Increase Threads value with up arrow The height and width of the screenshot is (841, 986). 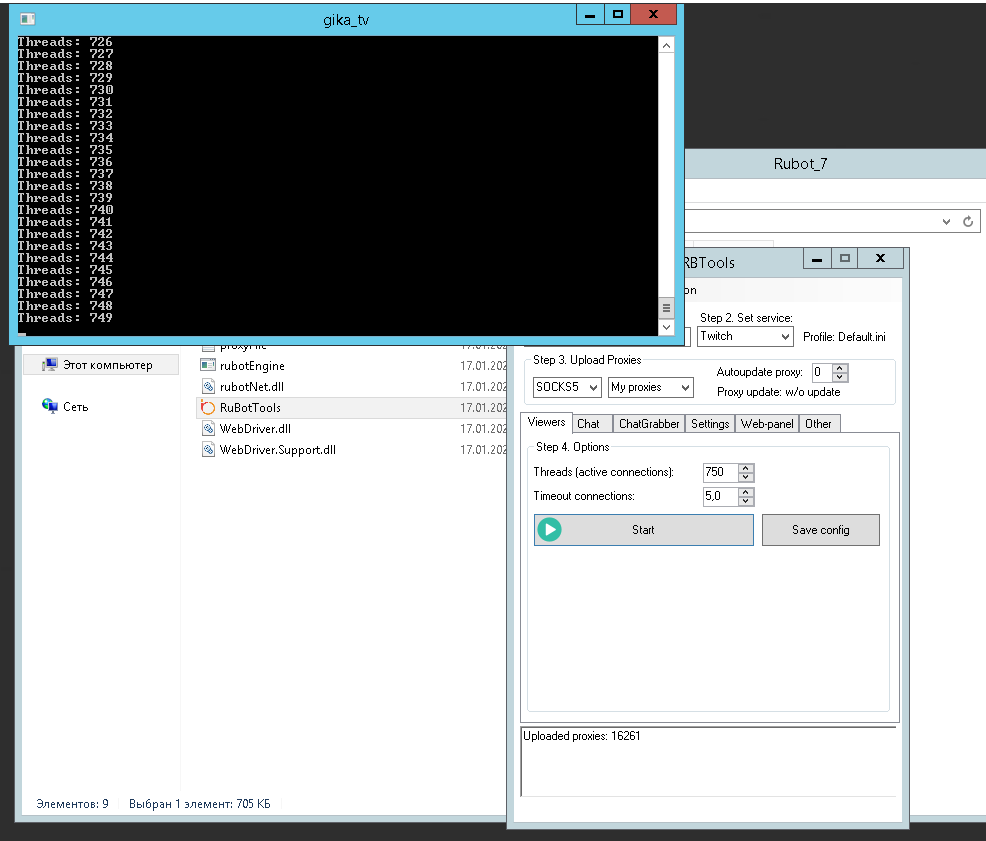pos(745,468)
